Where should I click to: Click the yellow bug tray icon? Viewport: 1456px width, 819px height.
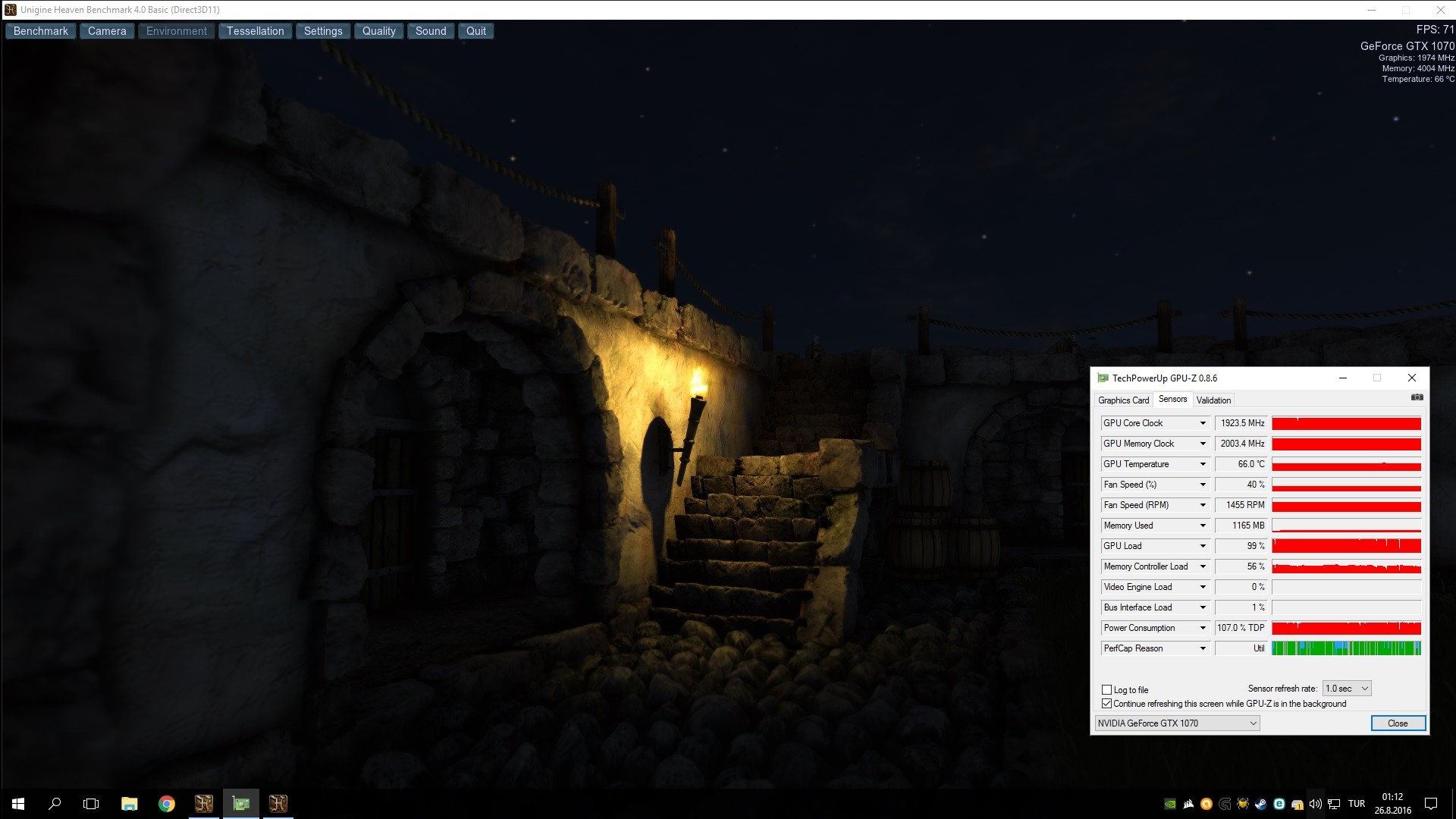click(1243, 804)
